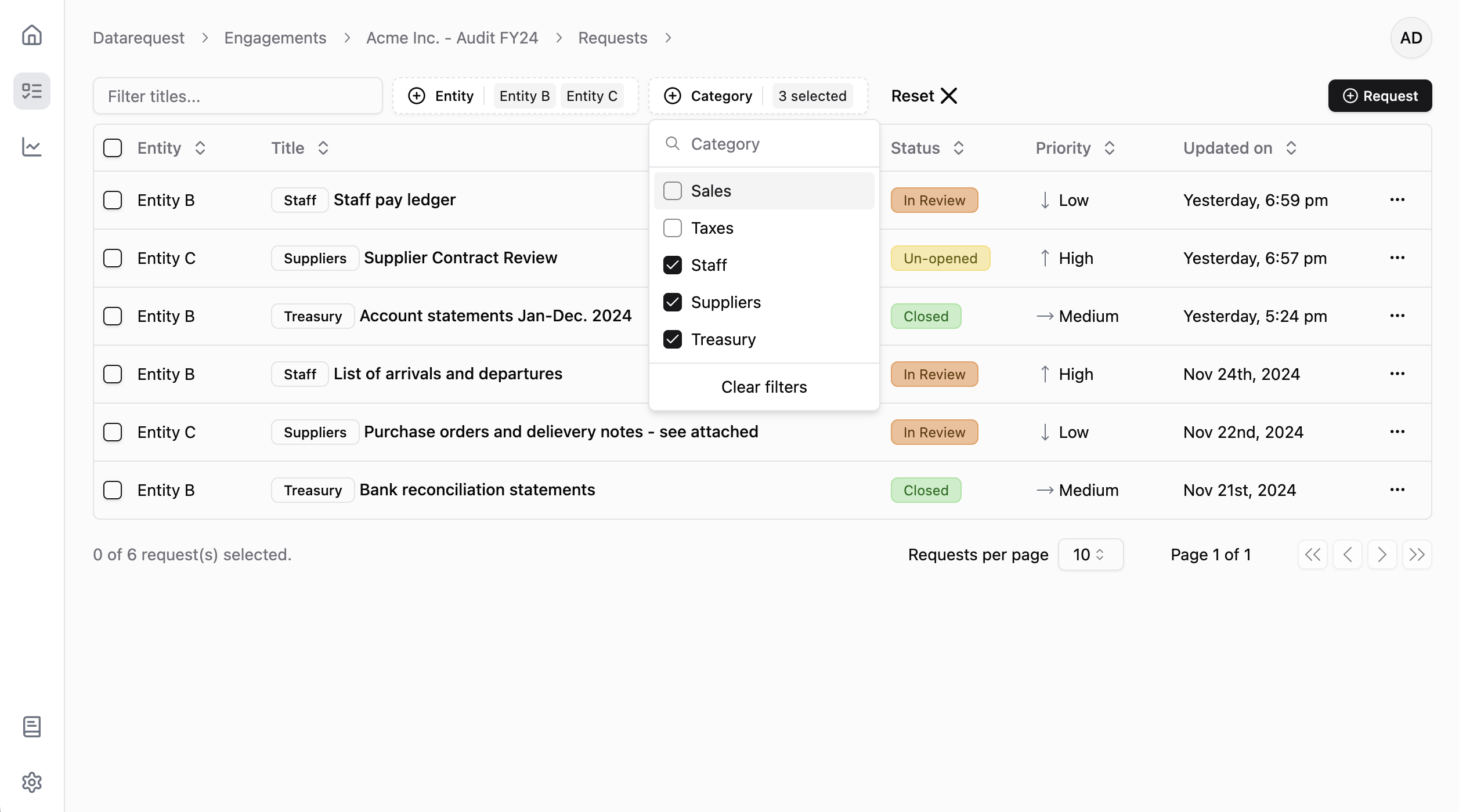The width and height of the screenshot is (1459, 812).
Task: Select the Supplier Contract Review row checkbox
Action: coord(113,258)
